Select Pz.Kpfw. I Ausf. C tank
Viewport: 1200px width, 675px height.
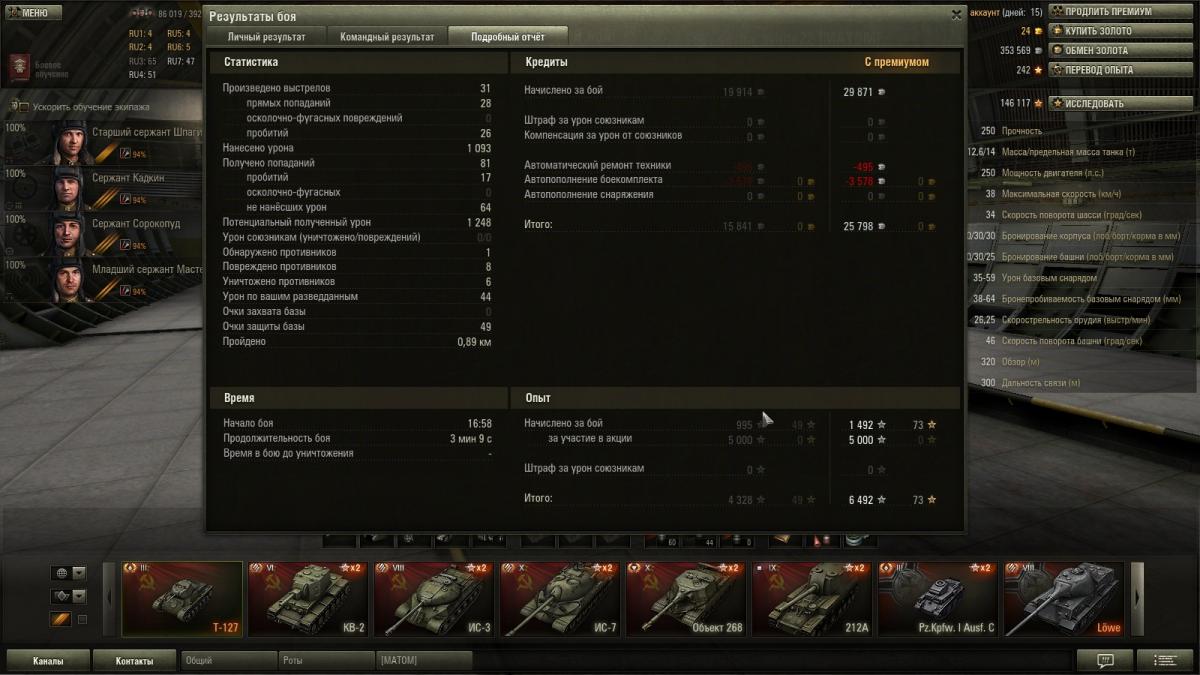point(938,599)
